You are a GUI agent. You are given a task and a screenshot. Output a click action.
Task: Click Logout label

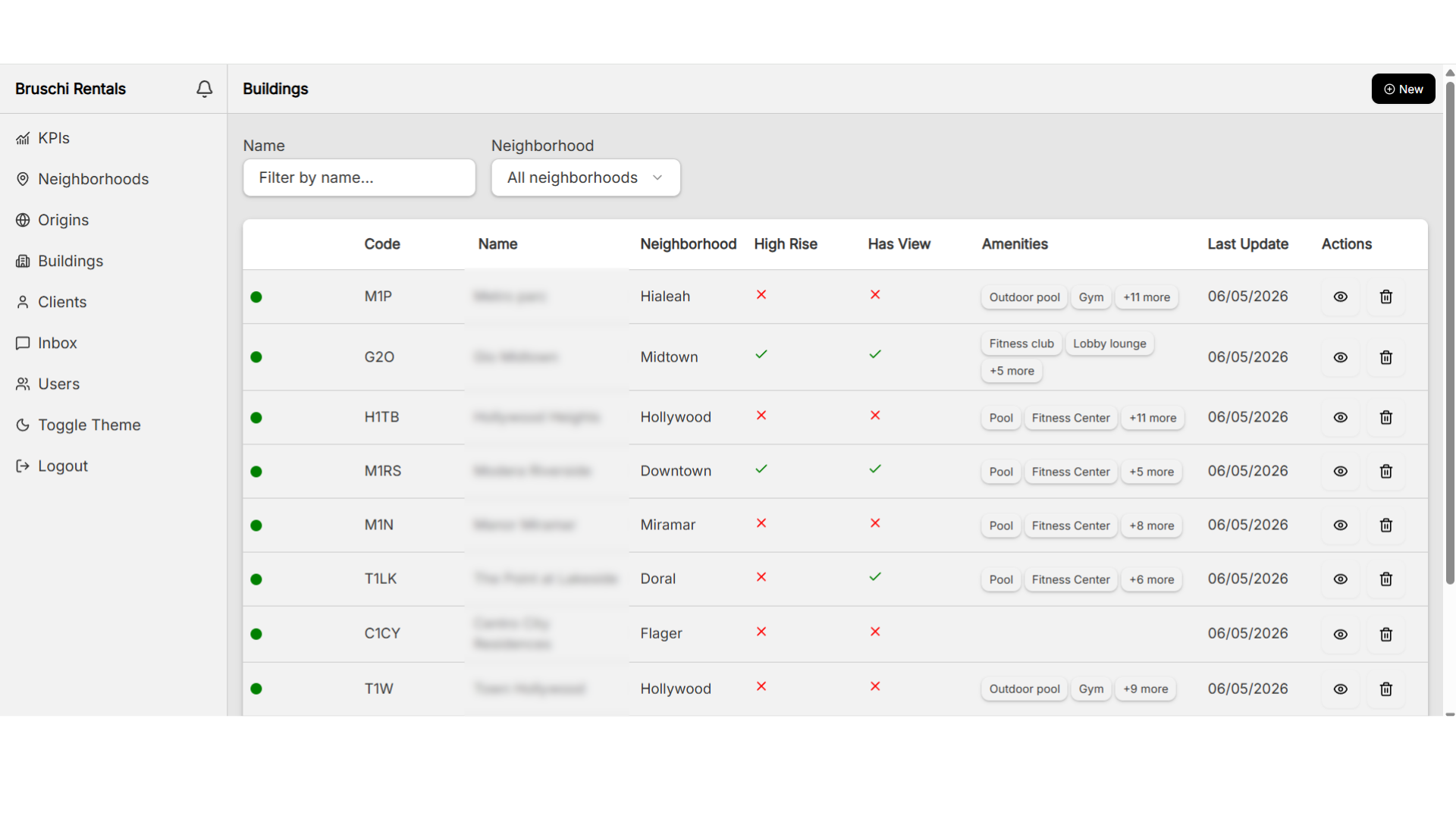pyautogui.click(x=63, y=466)
